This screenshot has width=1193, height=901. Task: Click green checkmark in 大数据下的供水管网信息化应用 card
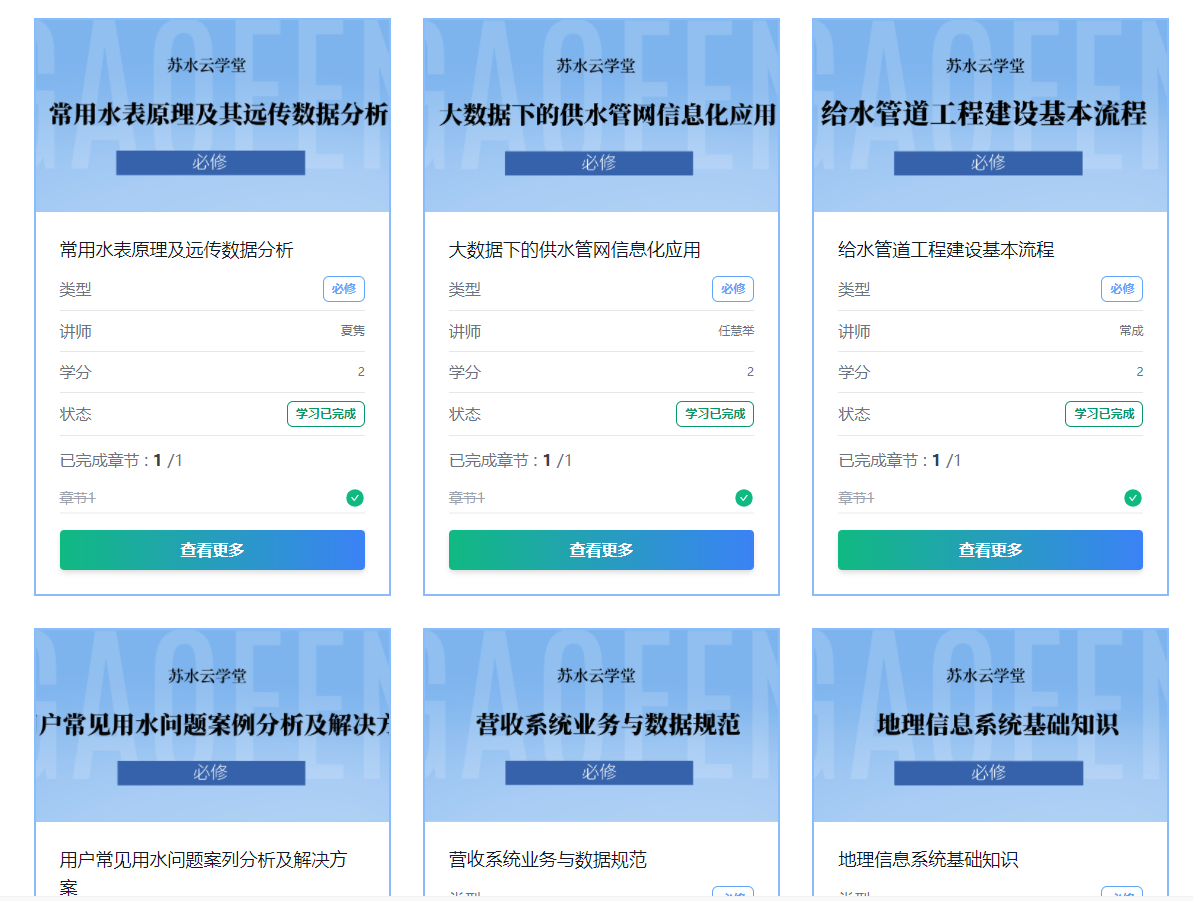744,498
